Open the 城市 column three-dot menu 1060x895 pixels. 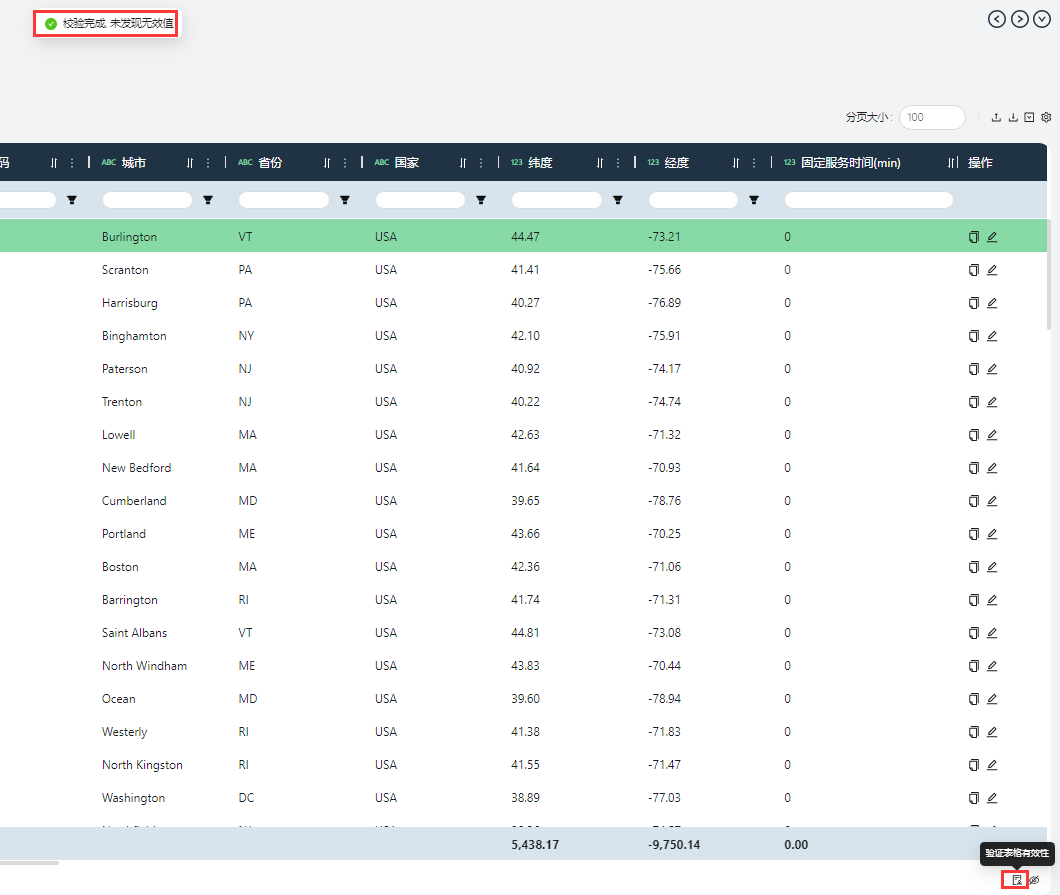pyautogui.click(x=208, y=163)
